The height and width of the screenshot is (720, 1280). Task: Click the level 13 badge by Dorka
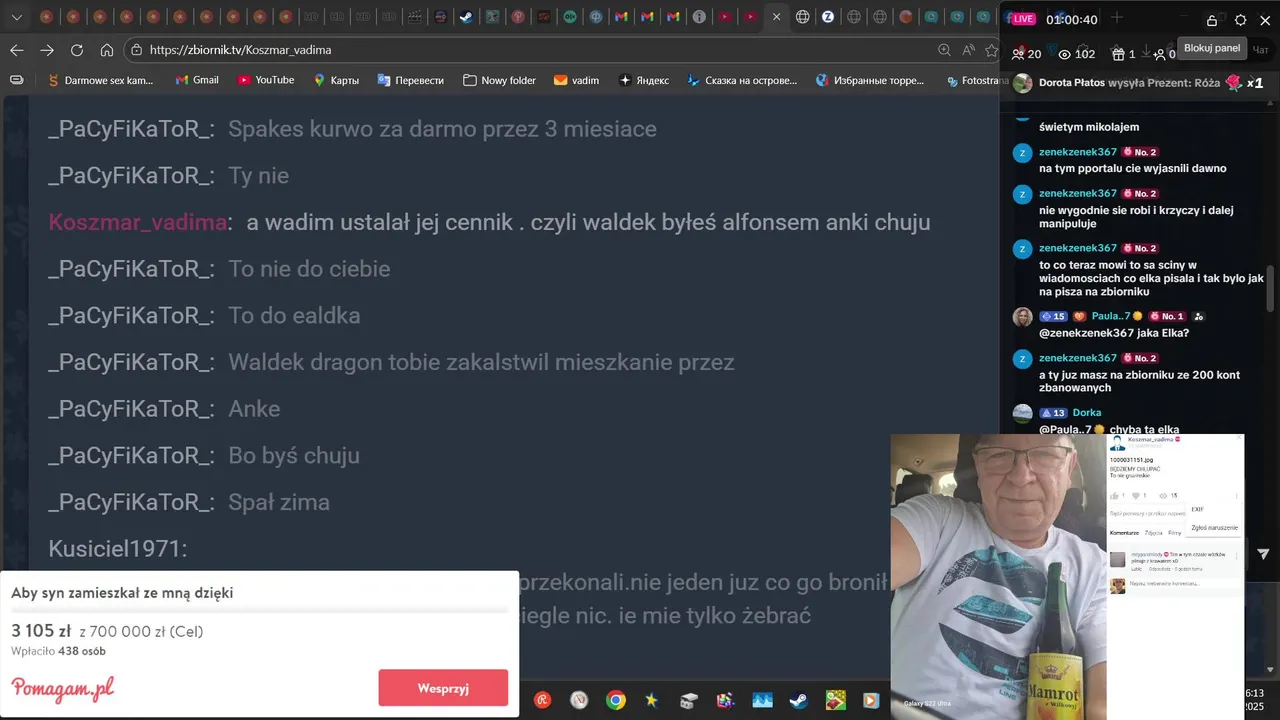click(x=1053, y=412)
